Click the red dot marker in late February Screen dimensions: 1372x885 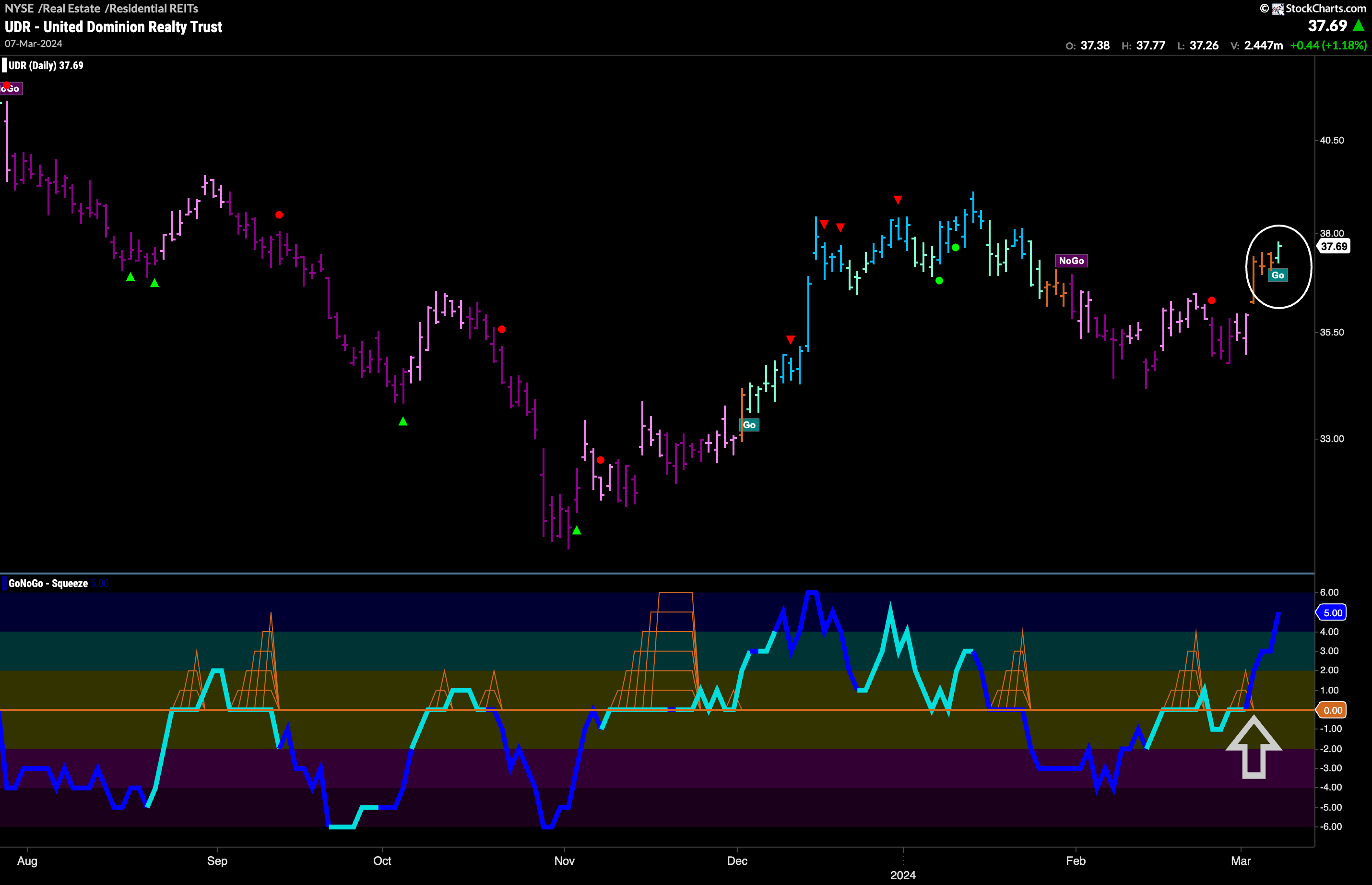(x=1212, y=300)
